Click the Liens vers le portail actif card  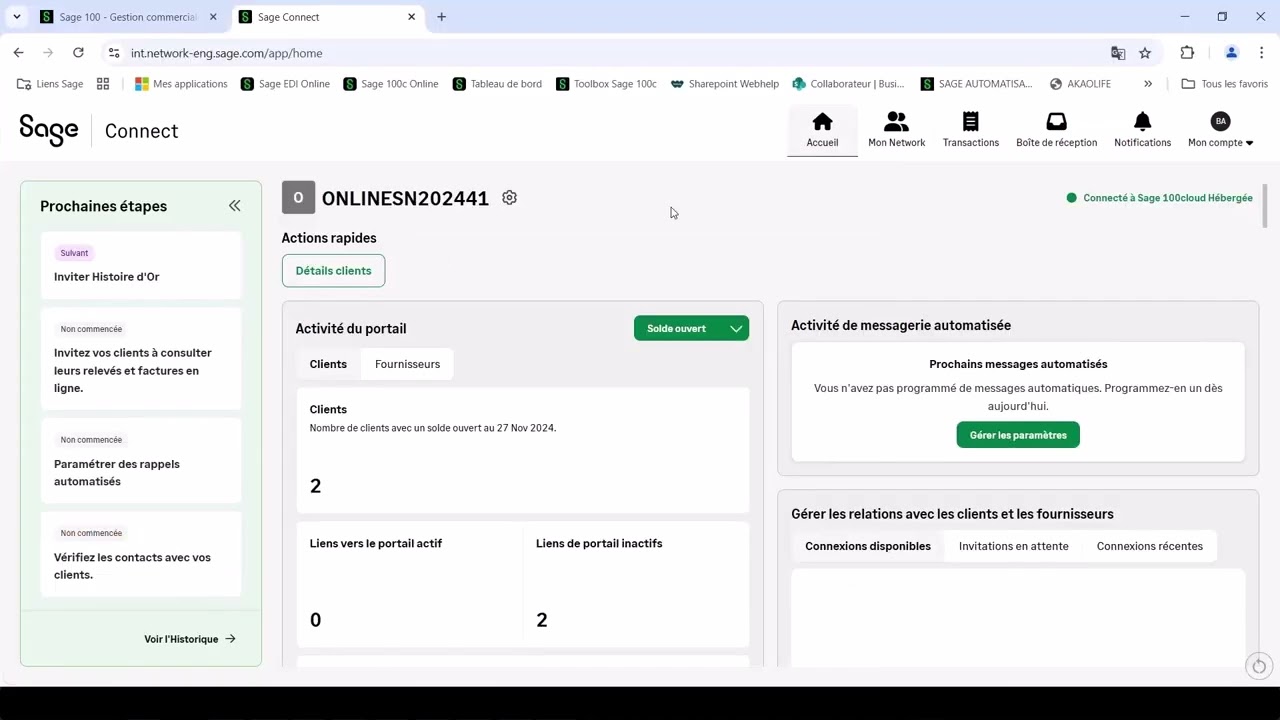(409, 585)
